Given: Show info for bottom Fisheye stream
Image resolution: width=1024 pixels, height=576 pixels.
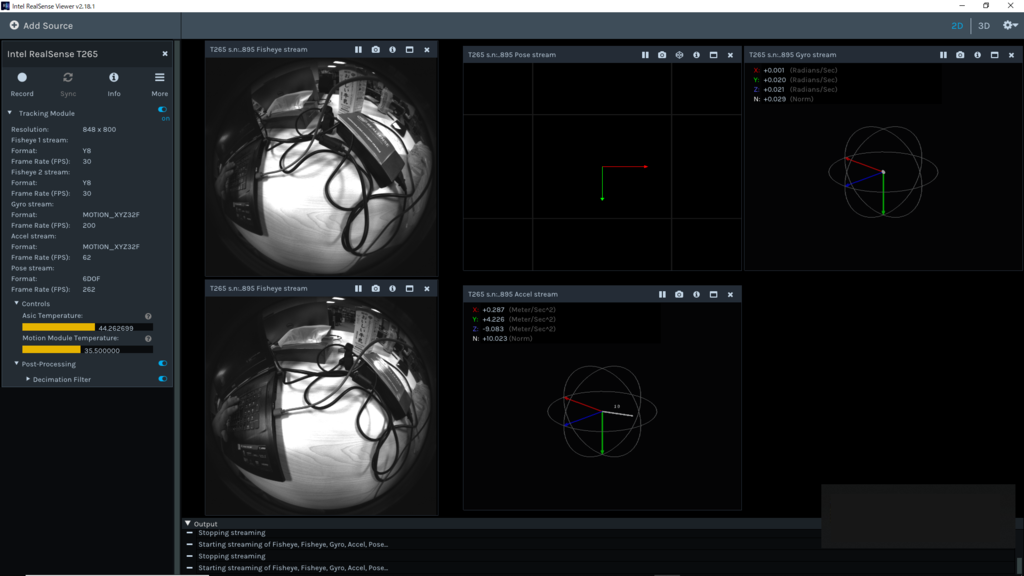Looking at the screenshot, I should (x=392, y=288).
